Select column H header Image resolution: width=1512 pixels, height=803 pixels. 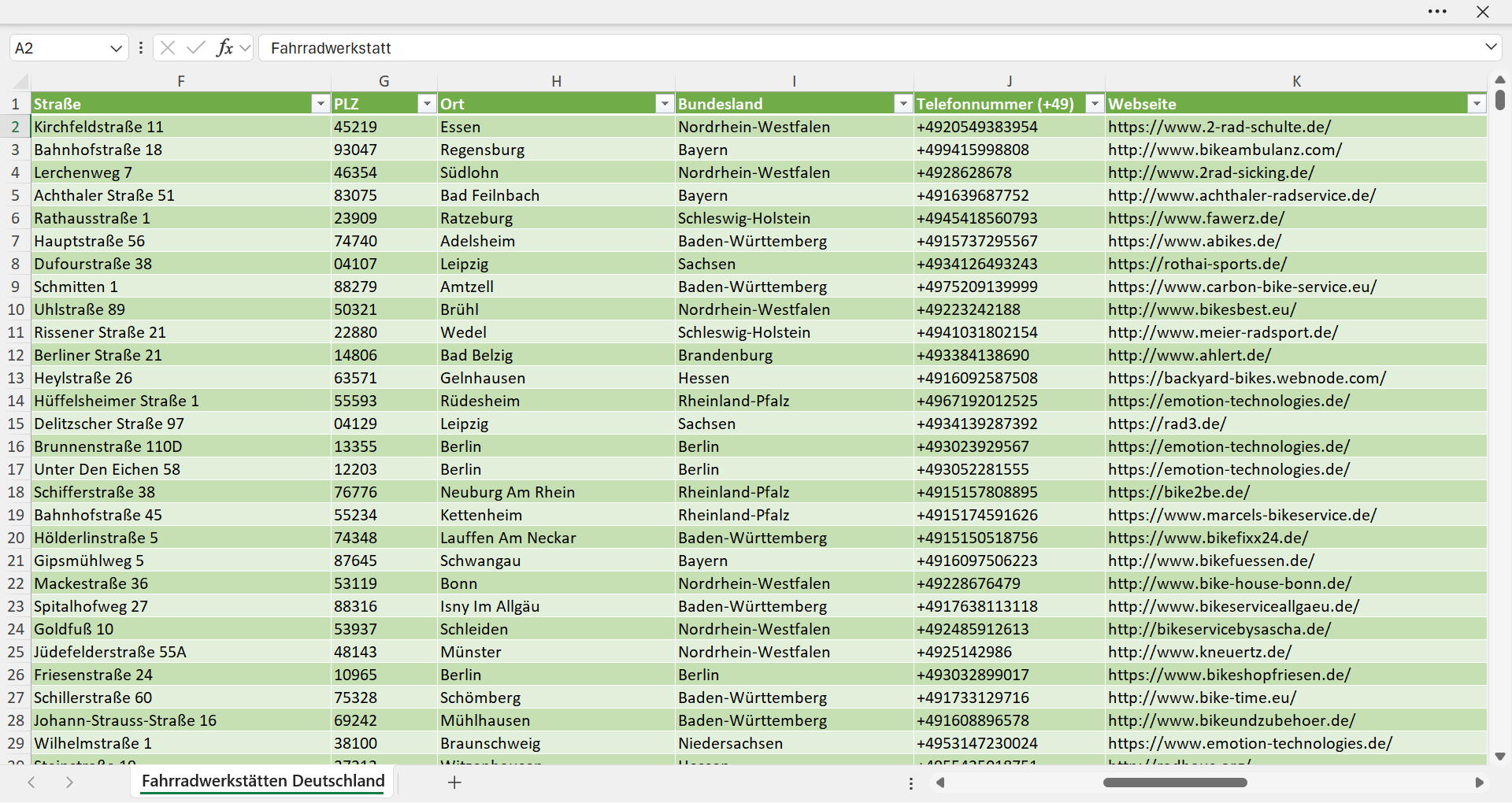coord(556,81)
